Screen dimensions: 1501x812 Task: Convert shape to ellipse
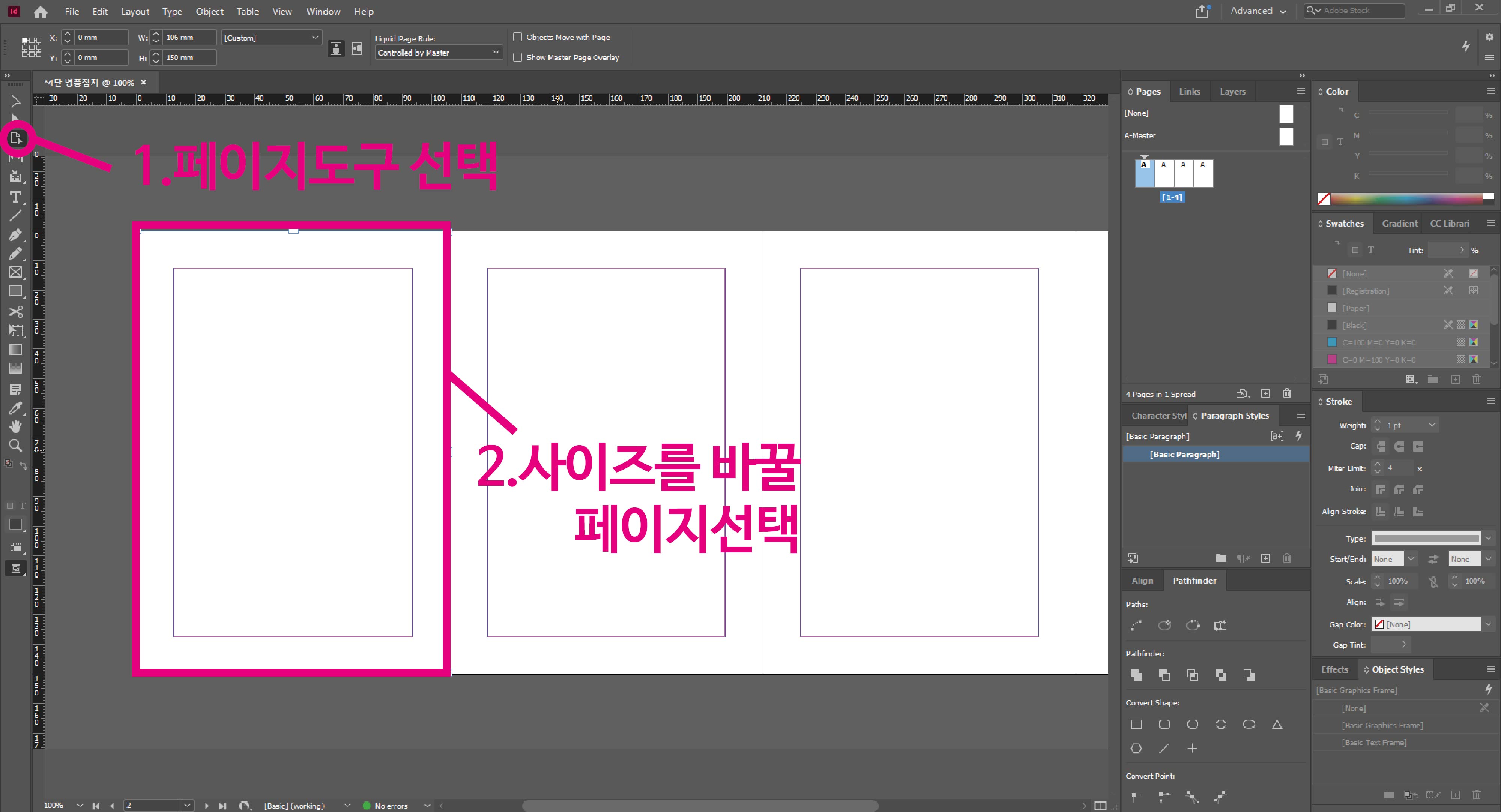point(1249,724)
